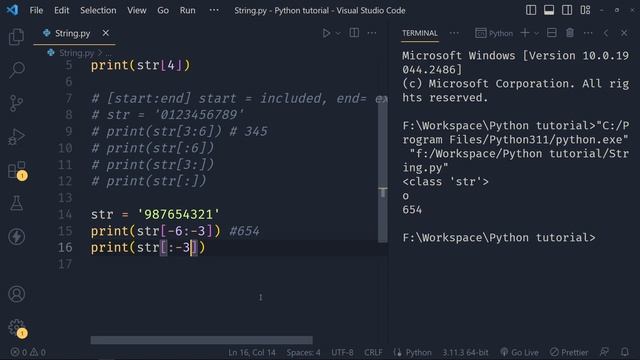Toggle the secondary side bar layout
The image size is (640, 360).
coord(567,10)
